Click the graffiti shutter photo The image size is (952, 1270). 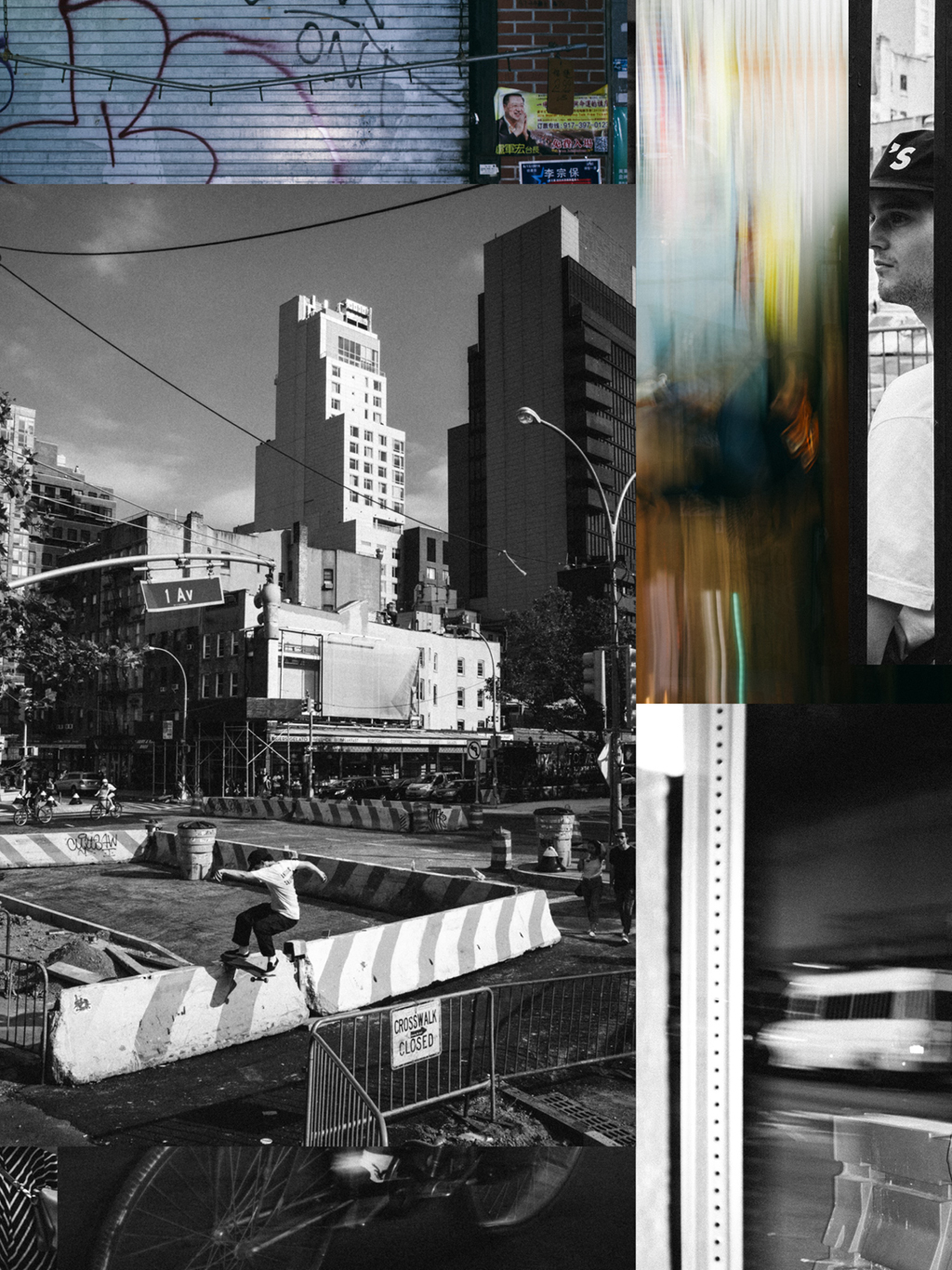coord(232,91)
